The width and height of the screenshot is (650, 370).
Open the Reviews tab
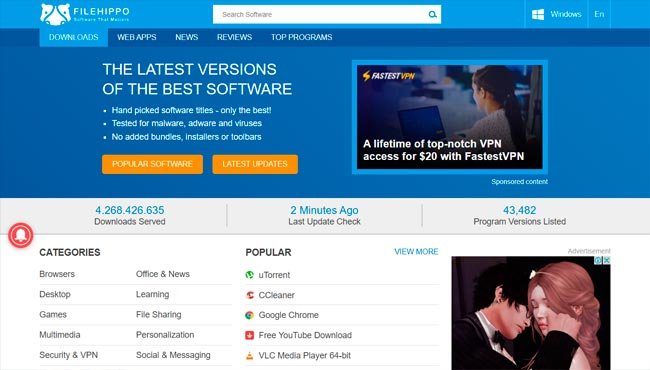[234, 37]
